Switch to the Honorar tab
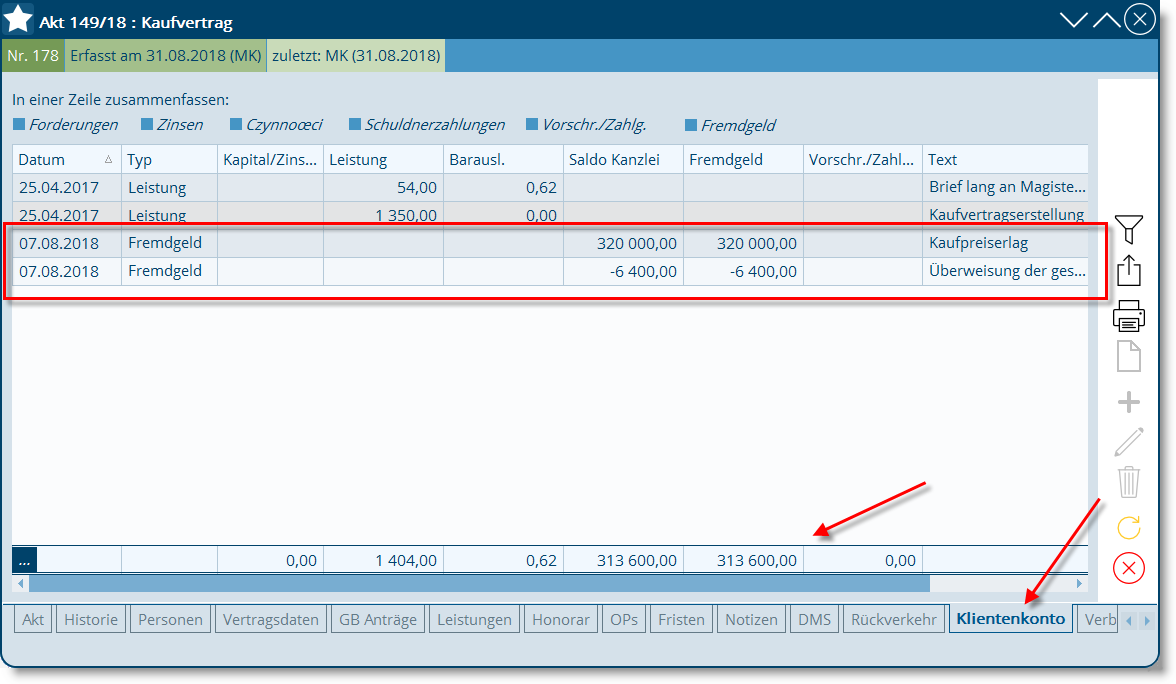The image size is (1176, 684). tap(561, 620)
